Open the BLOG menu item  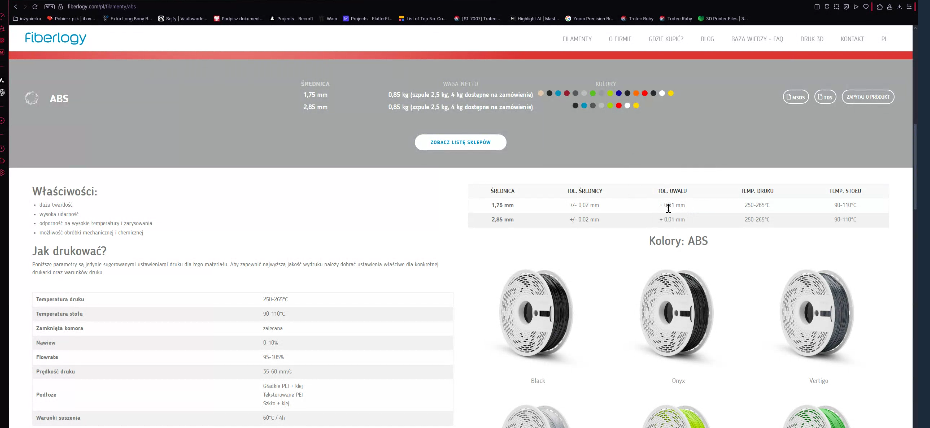707,39
